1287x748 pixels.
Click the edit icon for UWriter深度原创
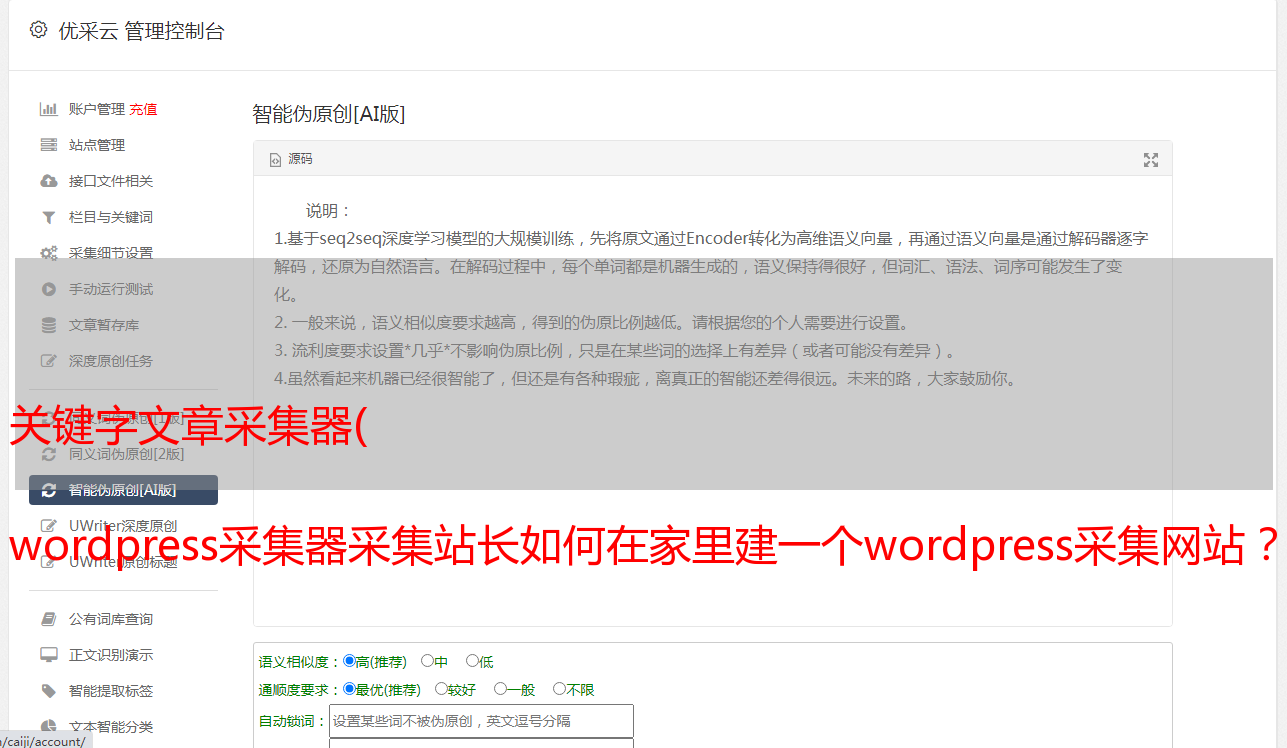pos(48,526)
